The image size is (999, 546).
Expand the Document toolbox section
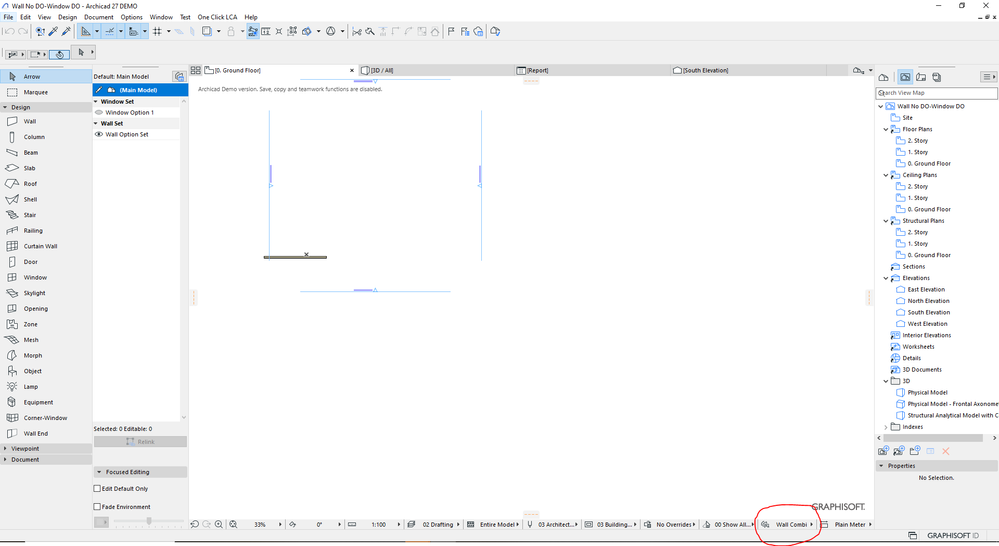pos(5,459)
